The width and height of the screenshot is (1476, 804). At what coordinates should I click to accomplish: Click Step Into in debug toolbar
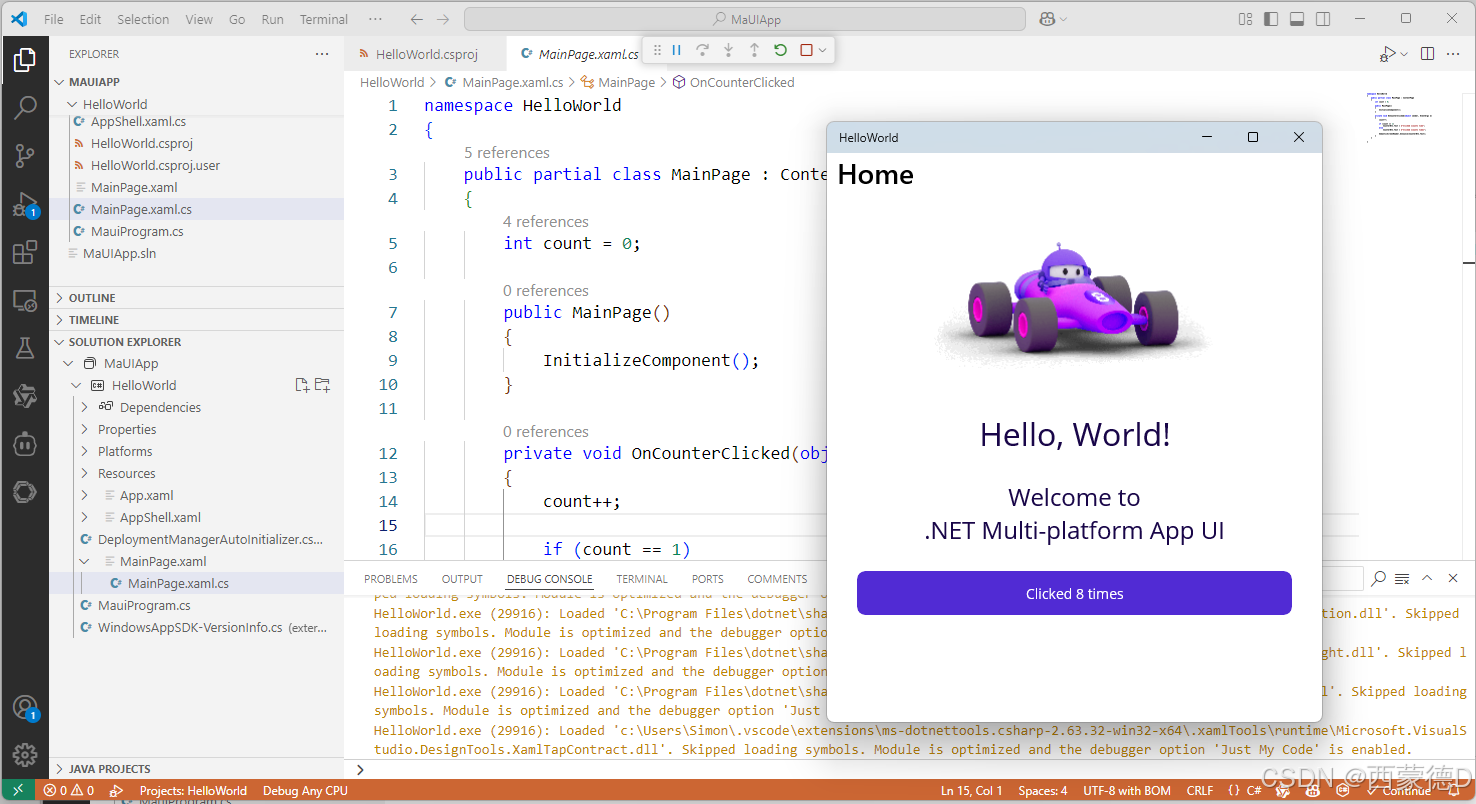click(x=729, y=50)
